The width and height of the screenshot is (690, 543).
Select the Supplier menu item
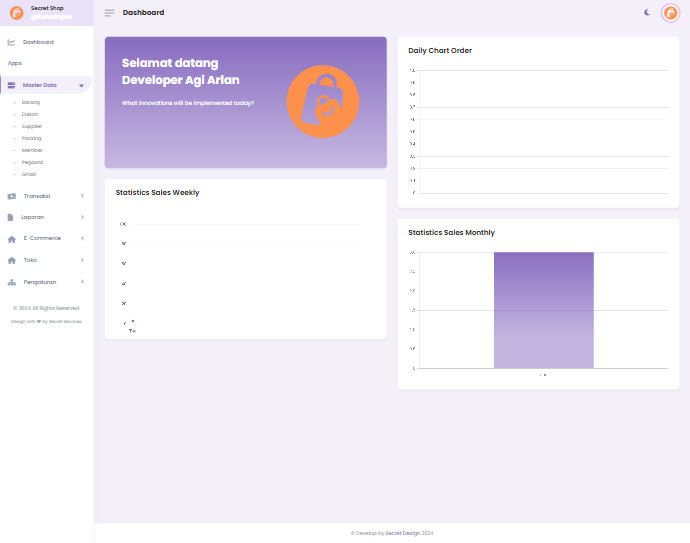(x=32, y=126)
